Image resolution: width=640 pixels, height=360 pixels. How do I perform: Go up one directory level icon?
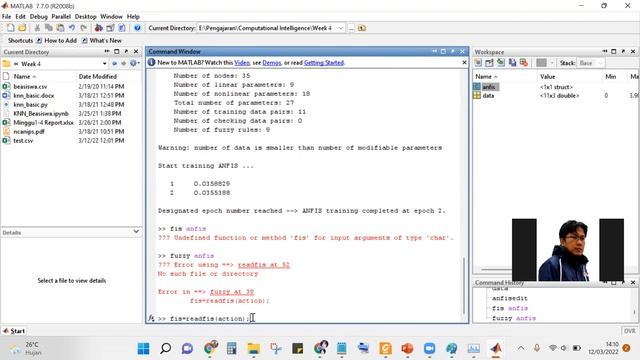coord(362,28)
